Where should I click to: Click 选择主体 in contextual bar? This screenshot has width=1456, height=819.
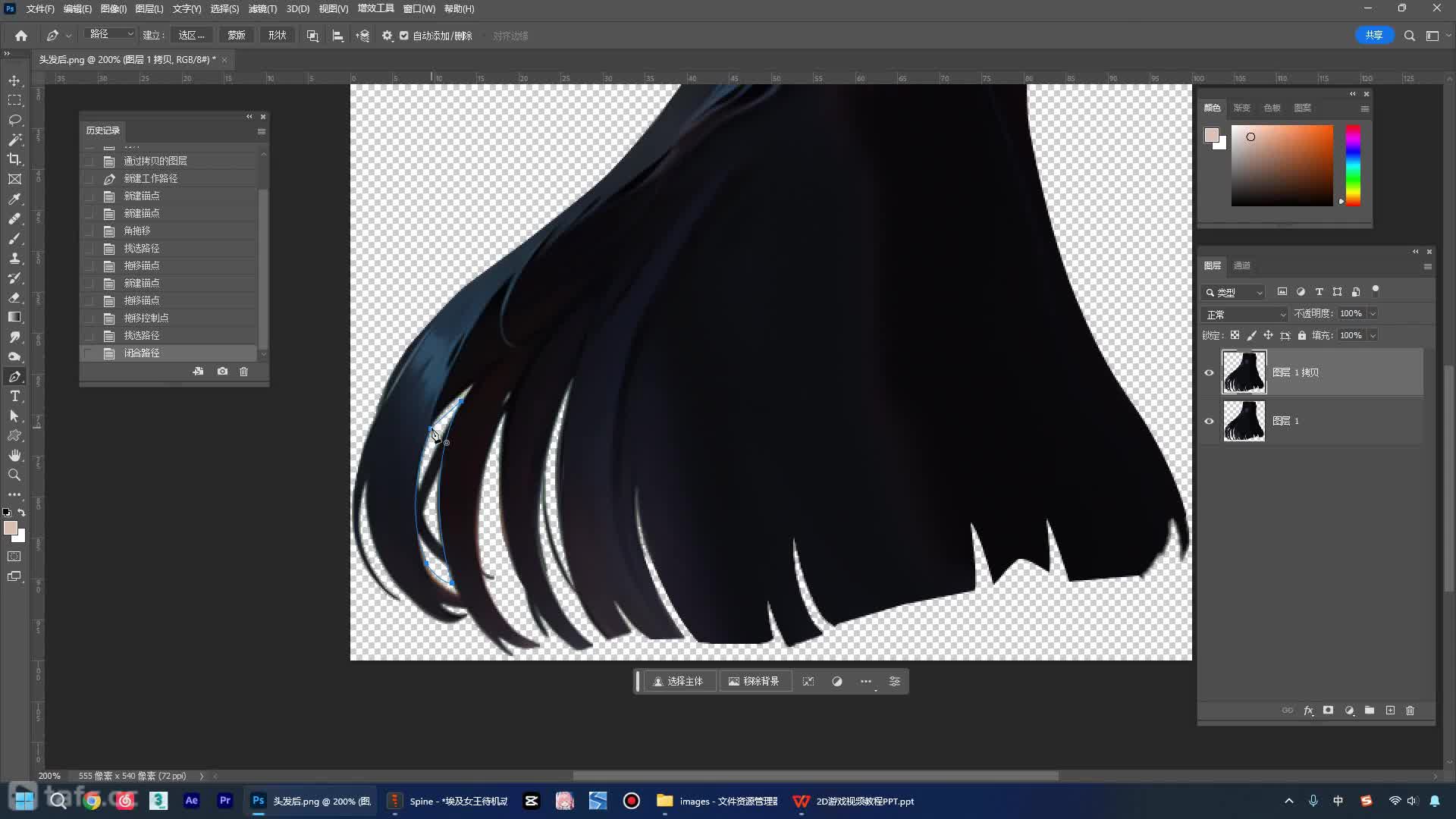tap(679, 682)
